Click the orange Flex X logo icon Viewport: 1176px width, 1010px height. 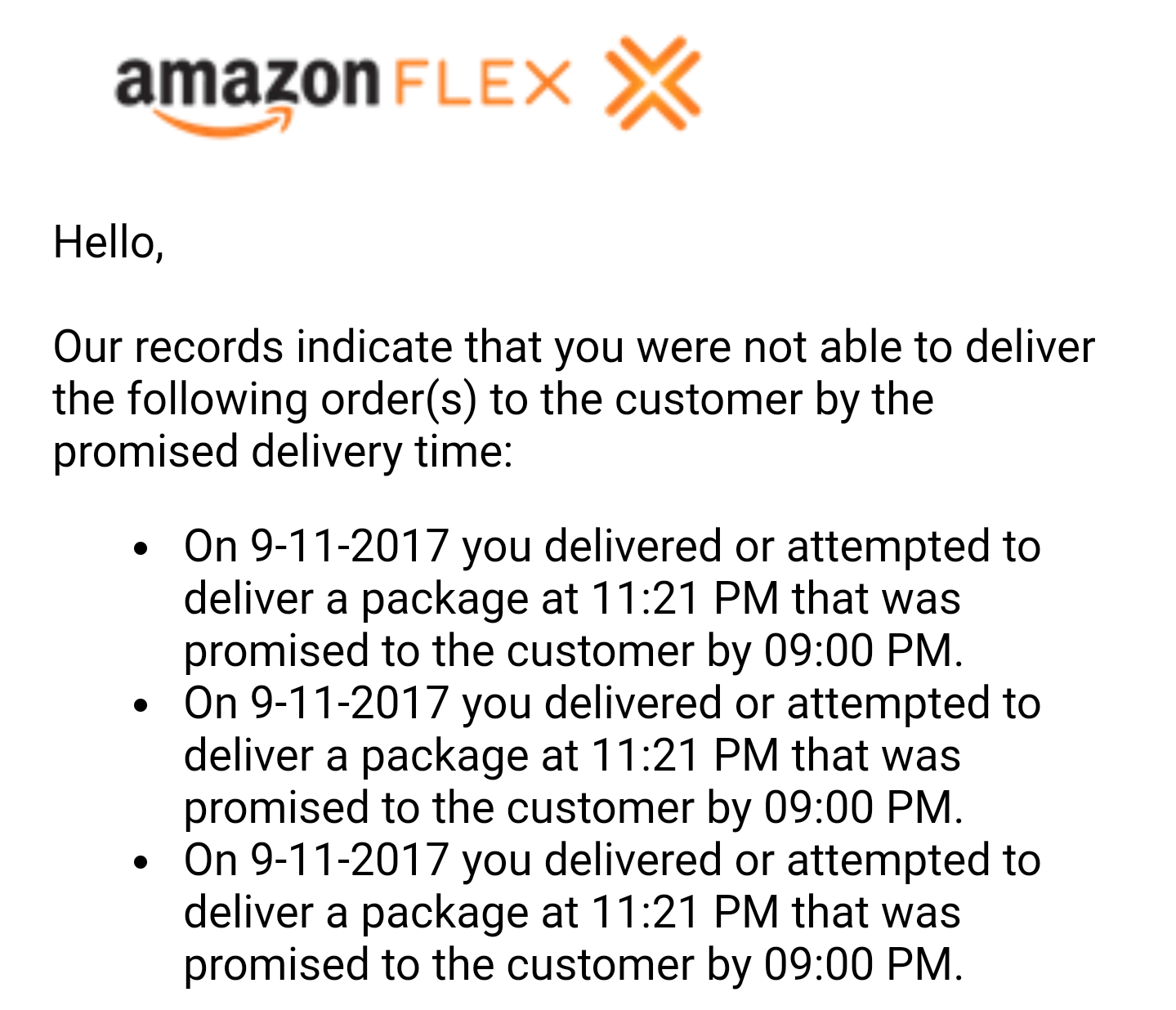click(x=651, y=83)
